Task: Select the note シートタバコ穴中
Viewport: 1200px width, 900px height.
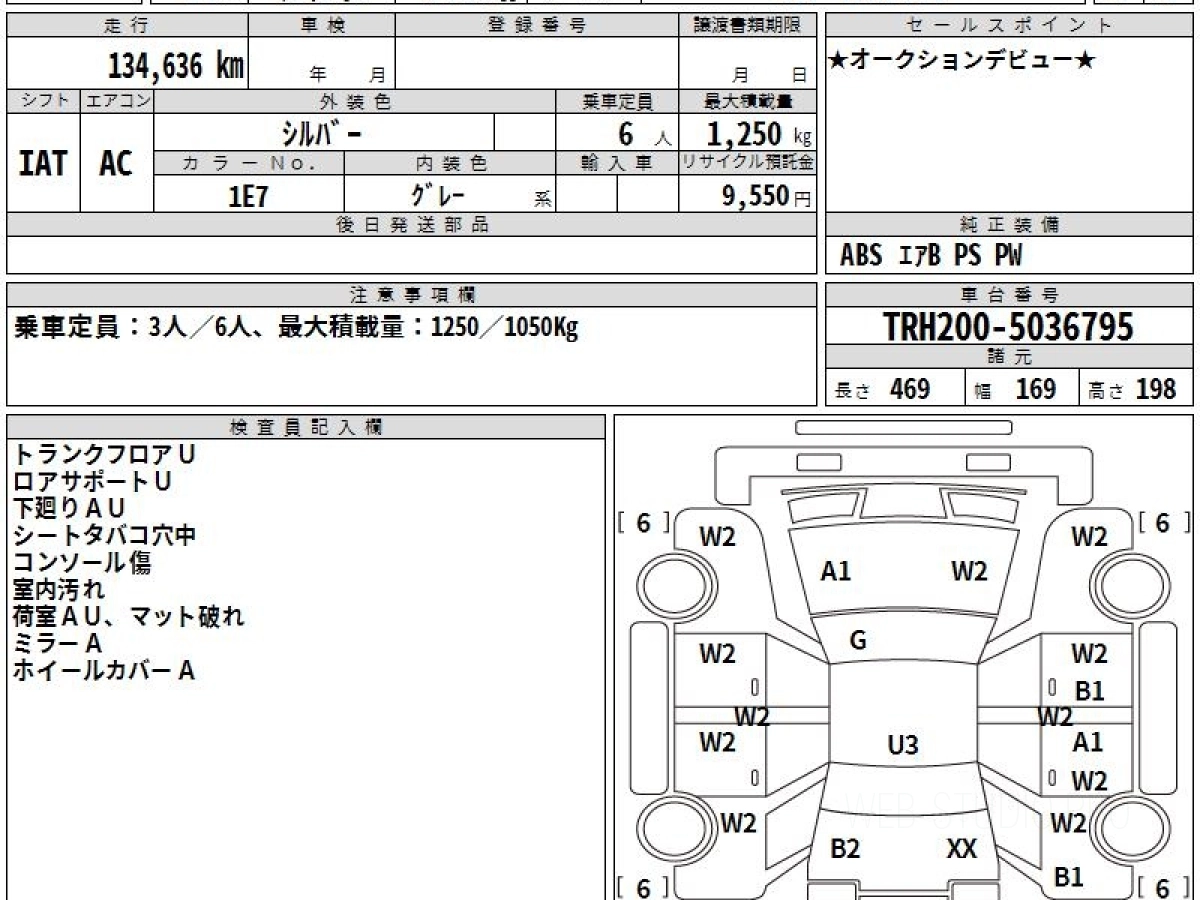Action: click(x=104, y=535)
